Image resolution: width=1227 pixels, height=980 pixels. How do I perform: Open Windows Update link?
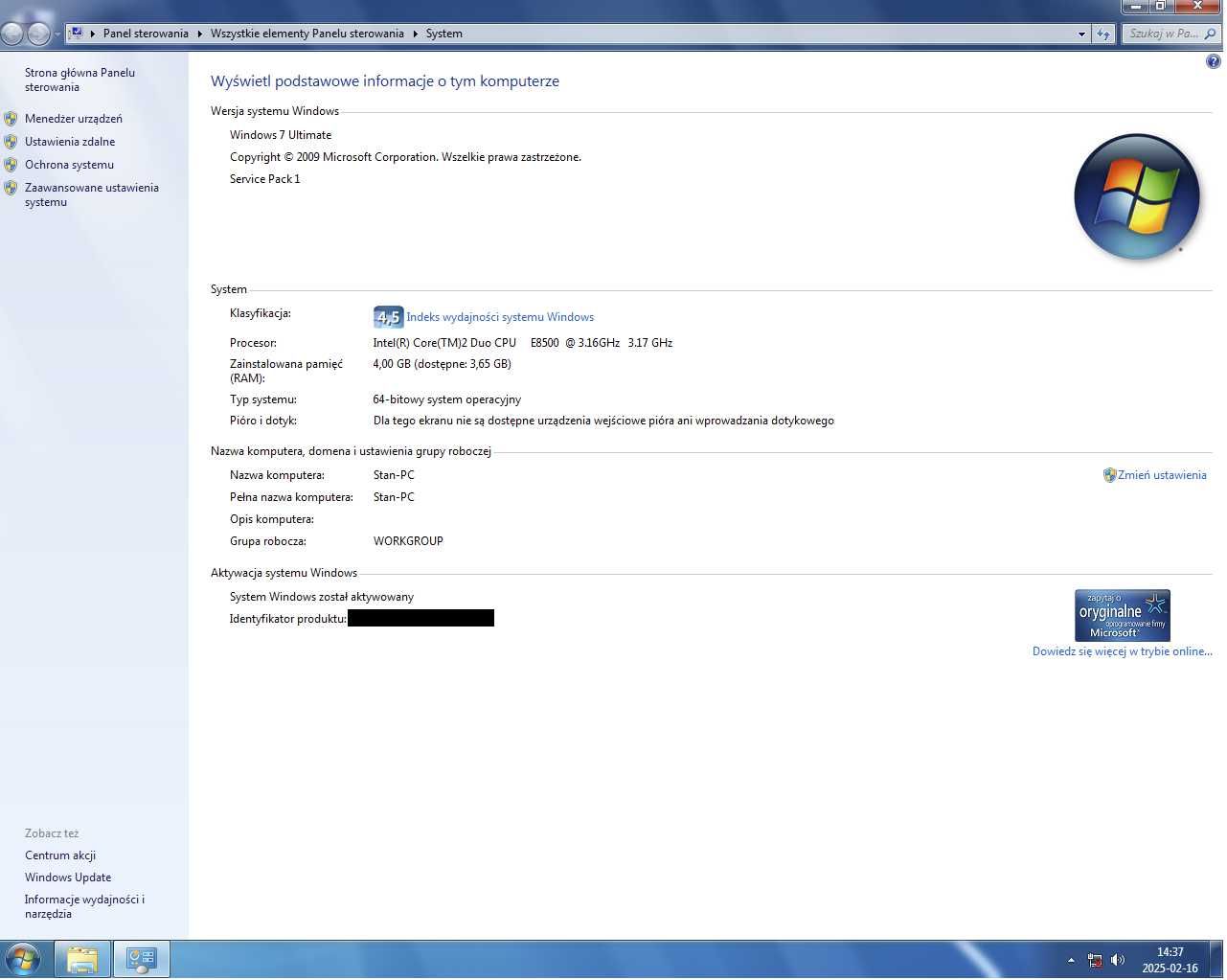click(68, 877)
